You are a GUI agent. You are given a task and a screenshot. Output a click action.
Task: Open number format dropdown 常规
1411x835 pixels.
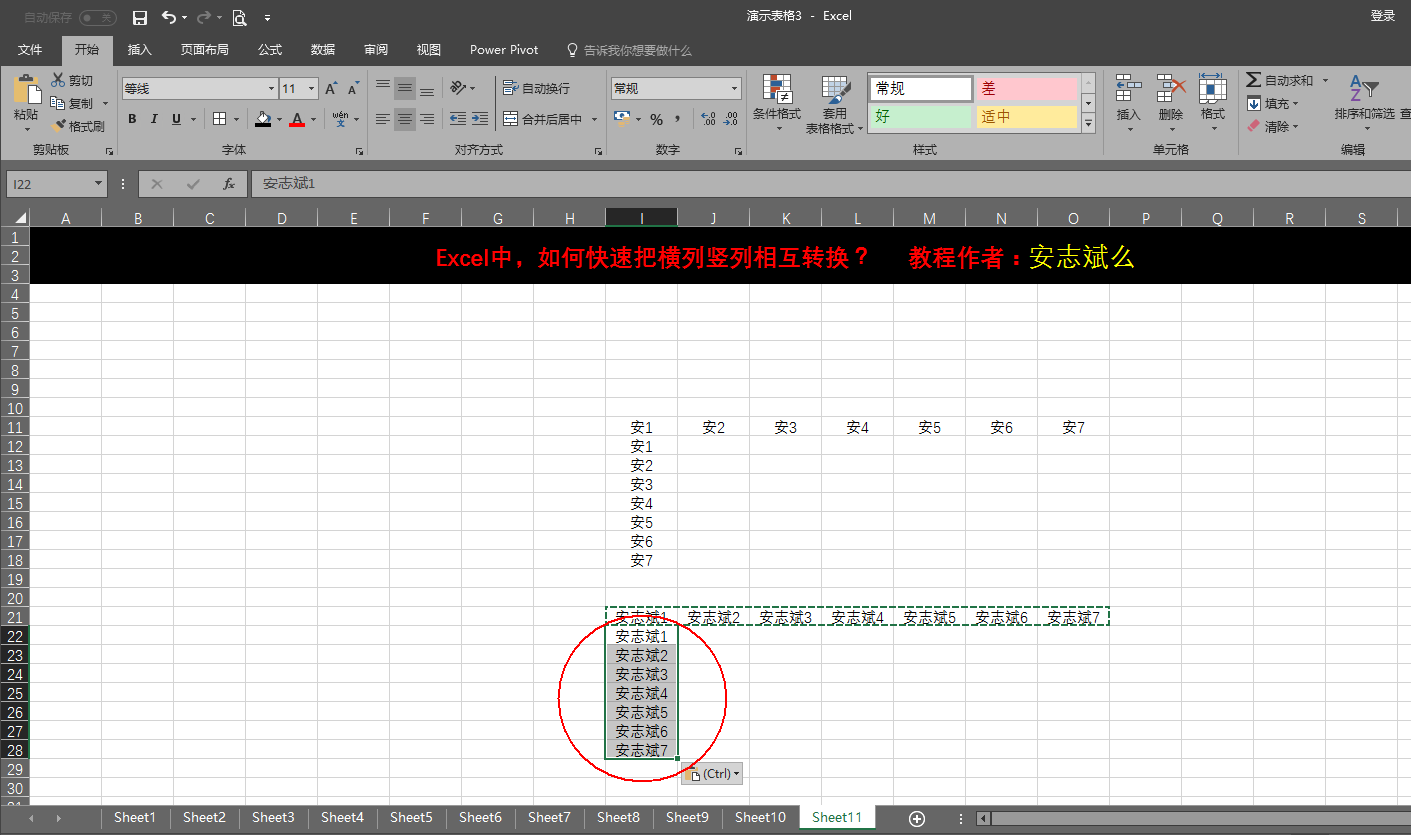pyautogui.click(x=735, y=89)
